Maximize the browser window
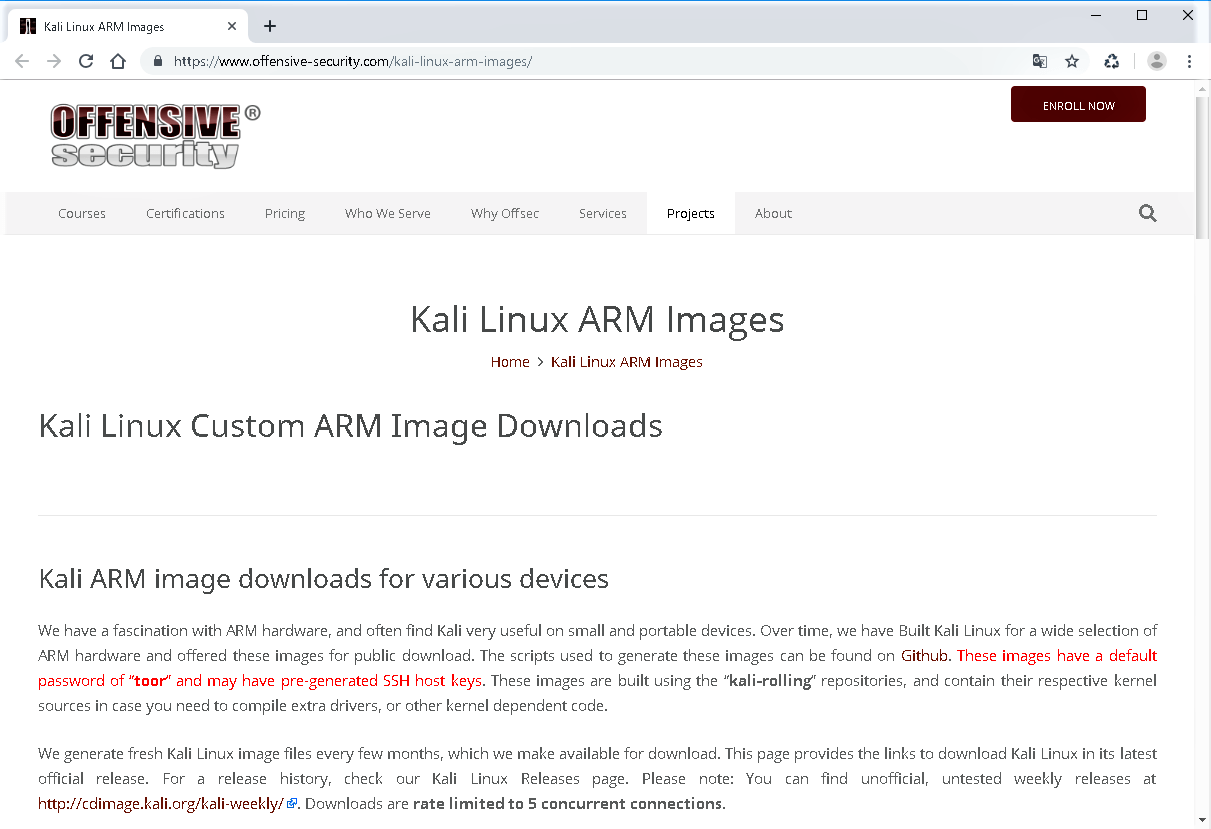 (1142, 15)
